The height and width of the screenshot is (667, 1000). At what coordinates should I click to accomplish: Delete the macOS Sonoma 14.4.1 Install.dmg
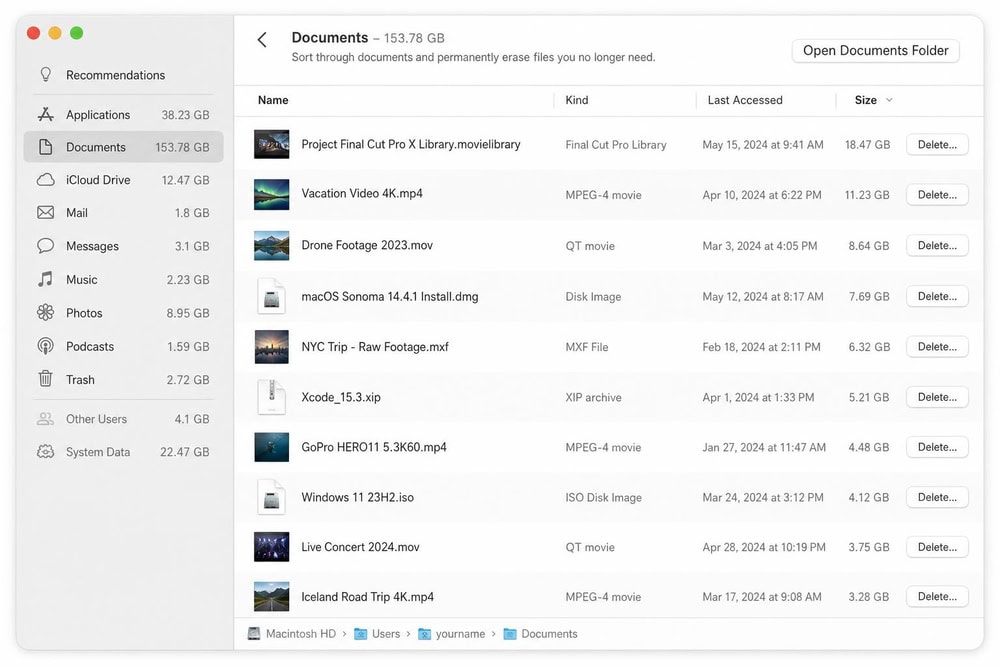tap(937, 297)
